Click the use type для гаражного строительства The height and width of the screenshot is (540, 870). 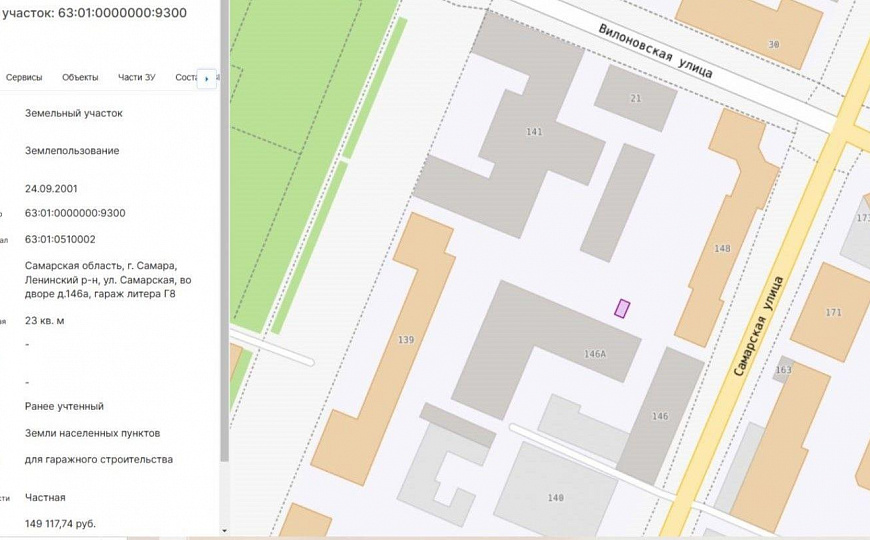click(99, 460)
